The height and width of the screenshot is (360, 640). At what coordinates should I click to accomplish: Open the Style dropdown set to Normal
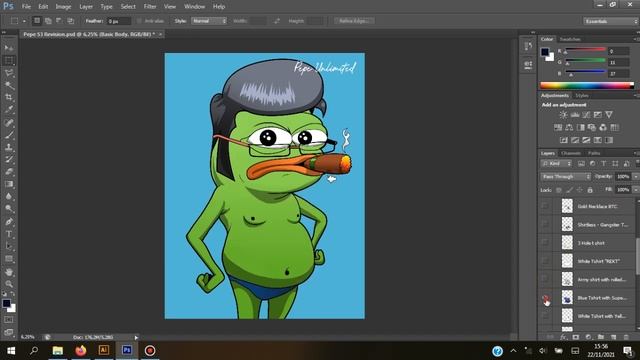209,21
